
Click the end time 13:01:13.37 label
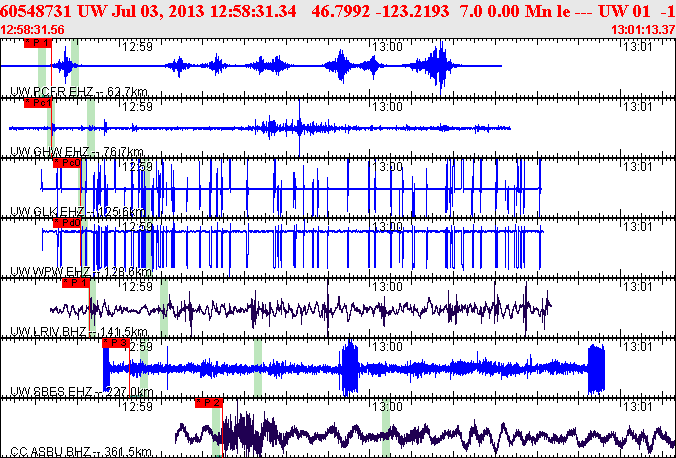click(x=641, y=30)
